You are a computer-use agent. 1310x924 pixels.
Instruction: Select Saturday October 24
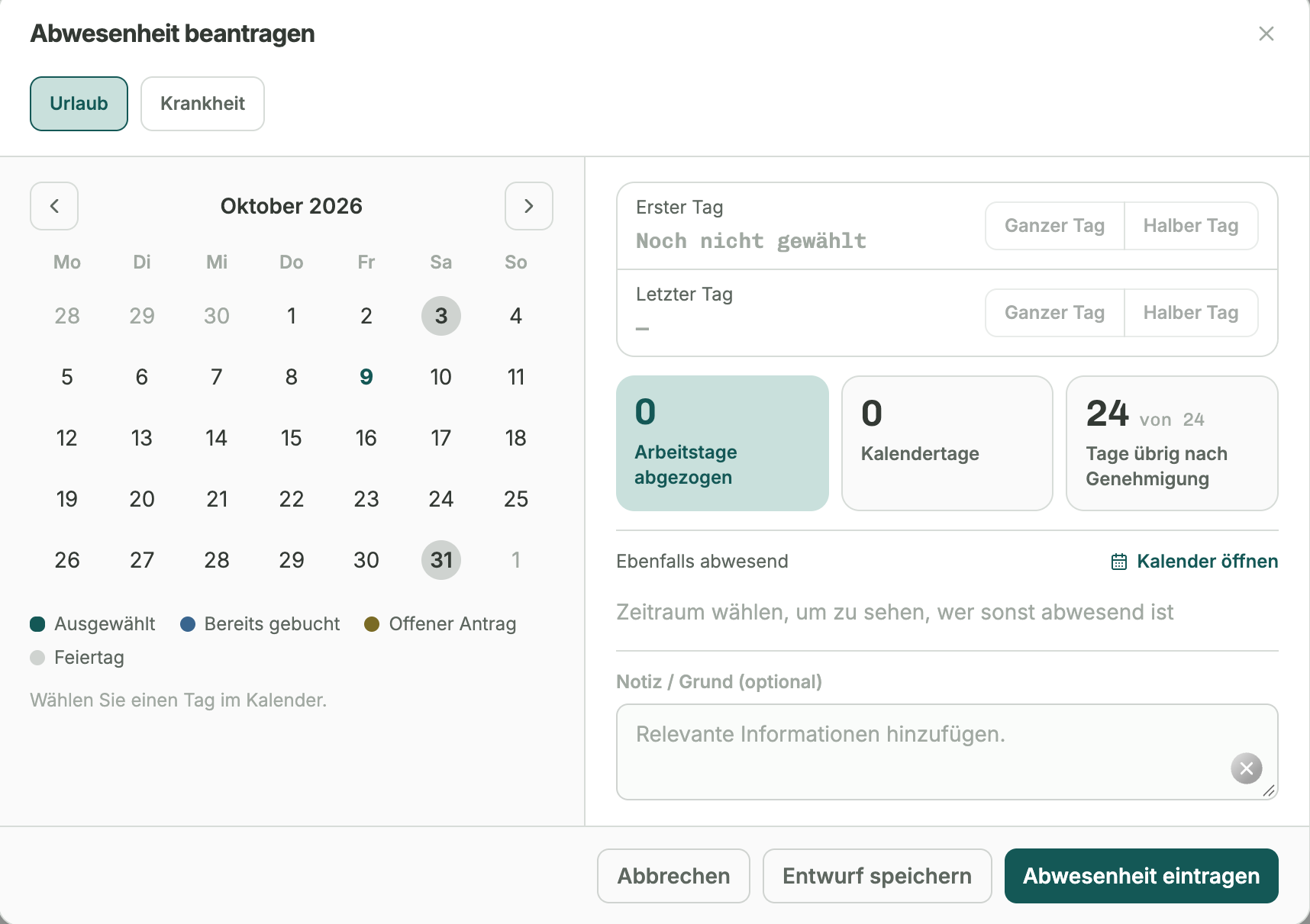441,499
